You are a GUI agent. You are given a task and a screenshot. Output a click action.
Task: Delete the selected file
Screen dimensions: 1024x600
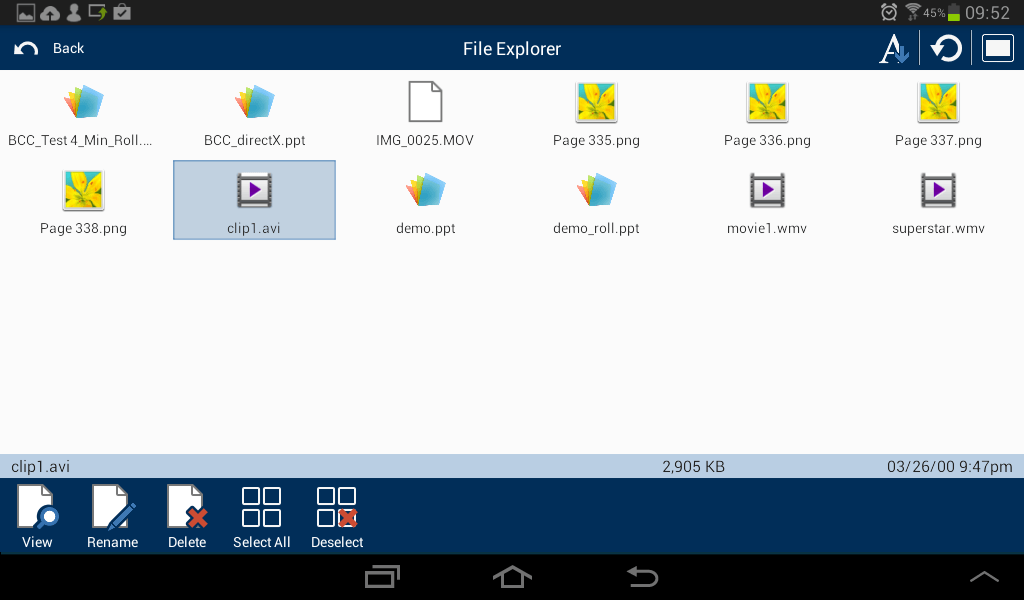point(187,516)
